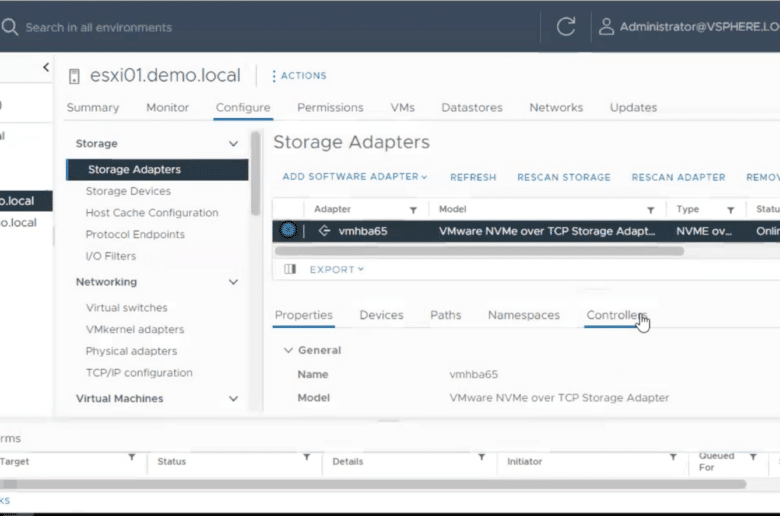Click the Search in all environments field
This screenshot has height=516, width=780.
[98, 27]
